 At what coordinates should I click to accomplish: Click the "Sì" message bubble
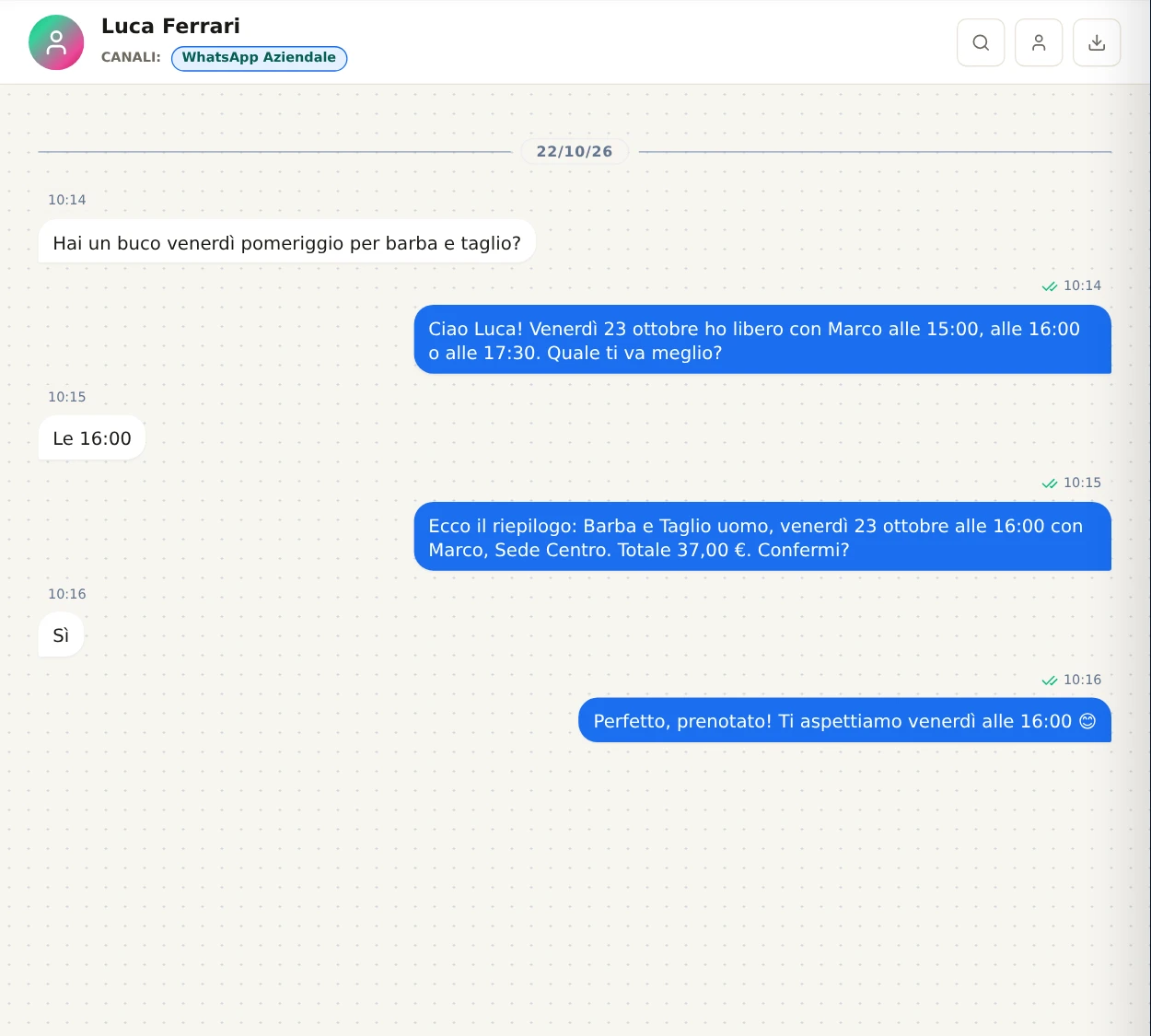(x=61, y=635)
